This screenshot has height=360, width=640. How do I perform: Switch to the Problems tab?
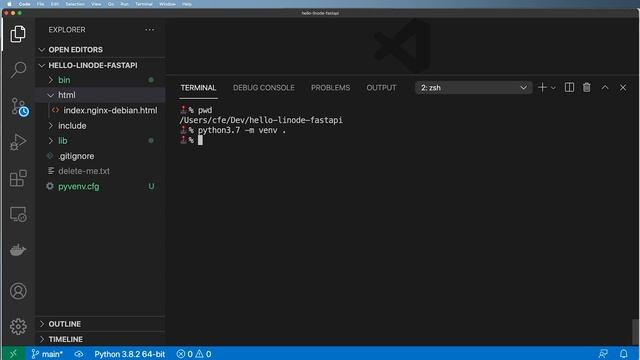(330, 88)
